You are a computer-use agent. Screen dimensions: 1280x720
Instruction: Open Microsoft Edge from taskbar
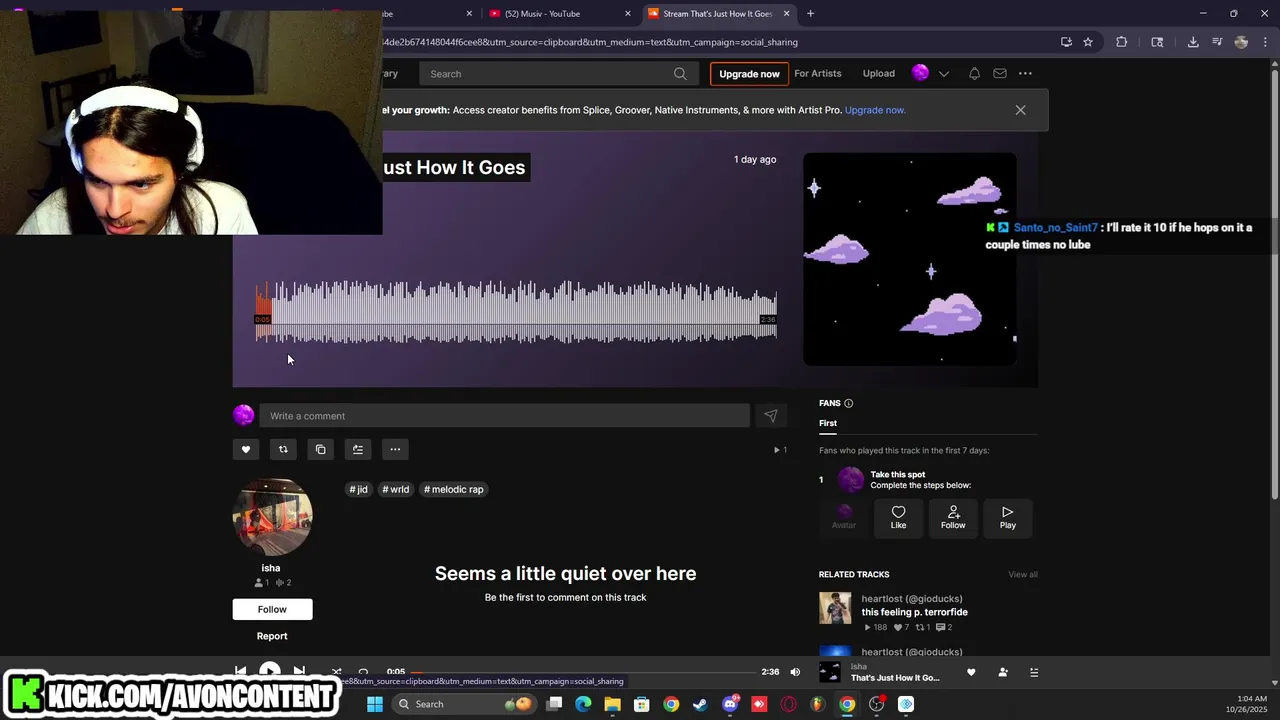583,704
